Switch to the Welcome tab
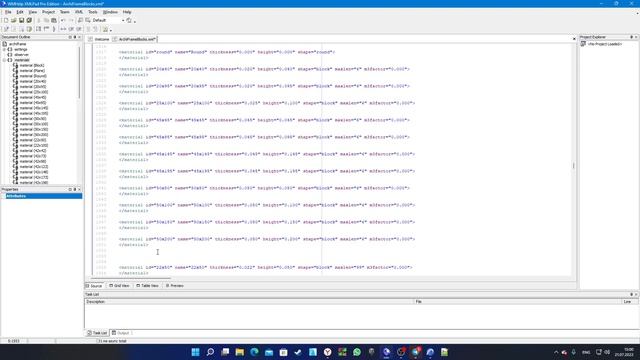Screen dimensions: 640x360 99,39
